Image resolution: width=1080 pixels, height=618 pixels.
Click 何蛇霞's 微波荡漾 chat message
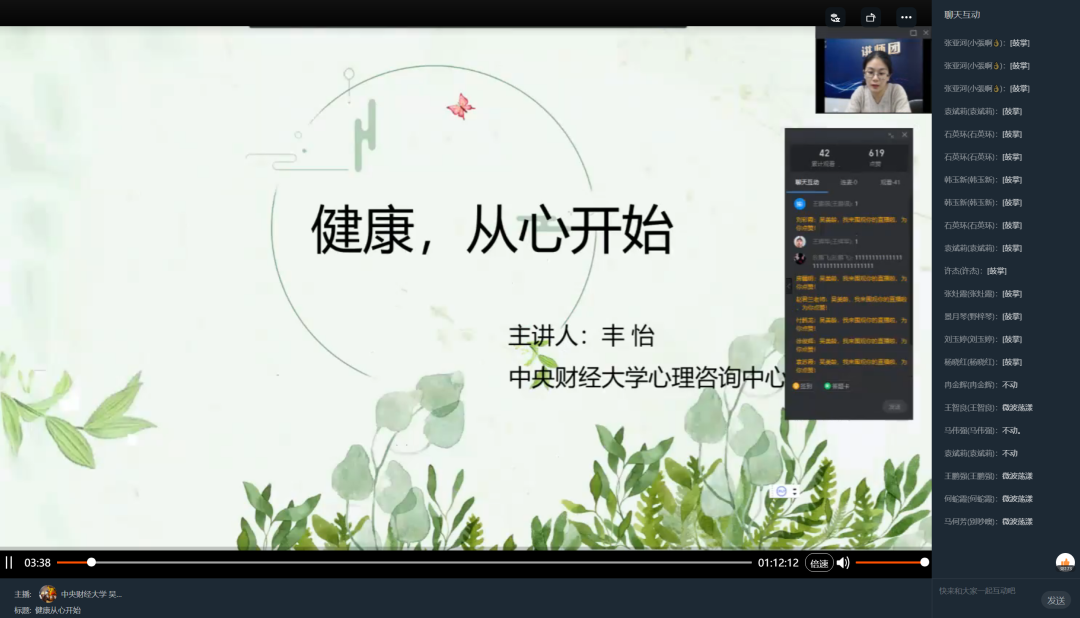988,498
